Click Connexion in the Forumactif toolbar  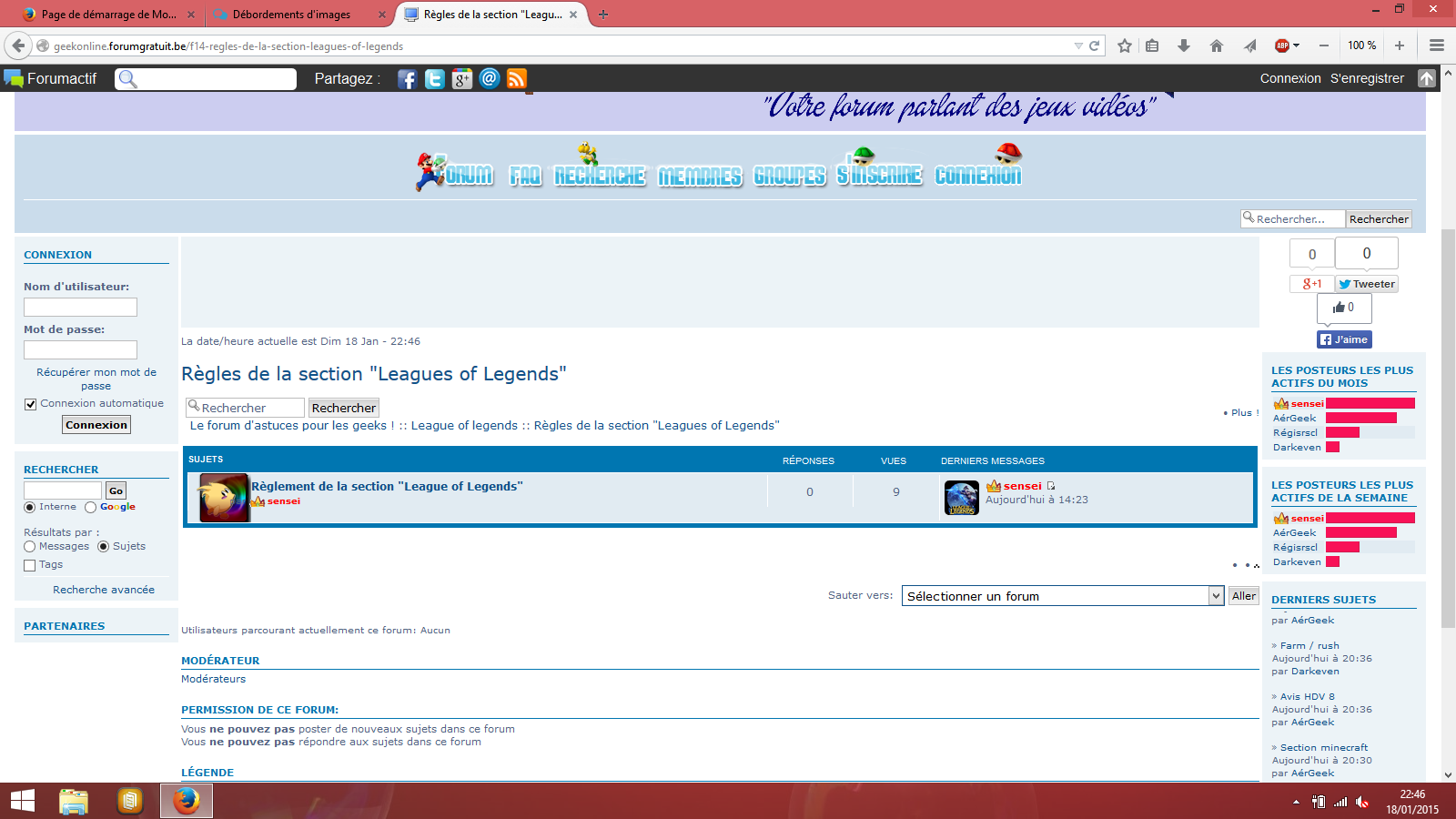pyautogui.click(x=1290, y=78)
